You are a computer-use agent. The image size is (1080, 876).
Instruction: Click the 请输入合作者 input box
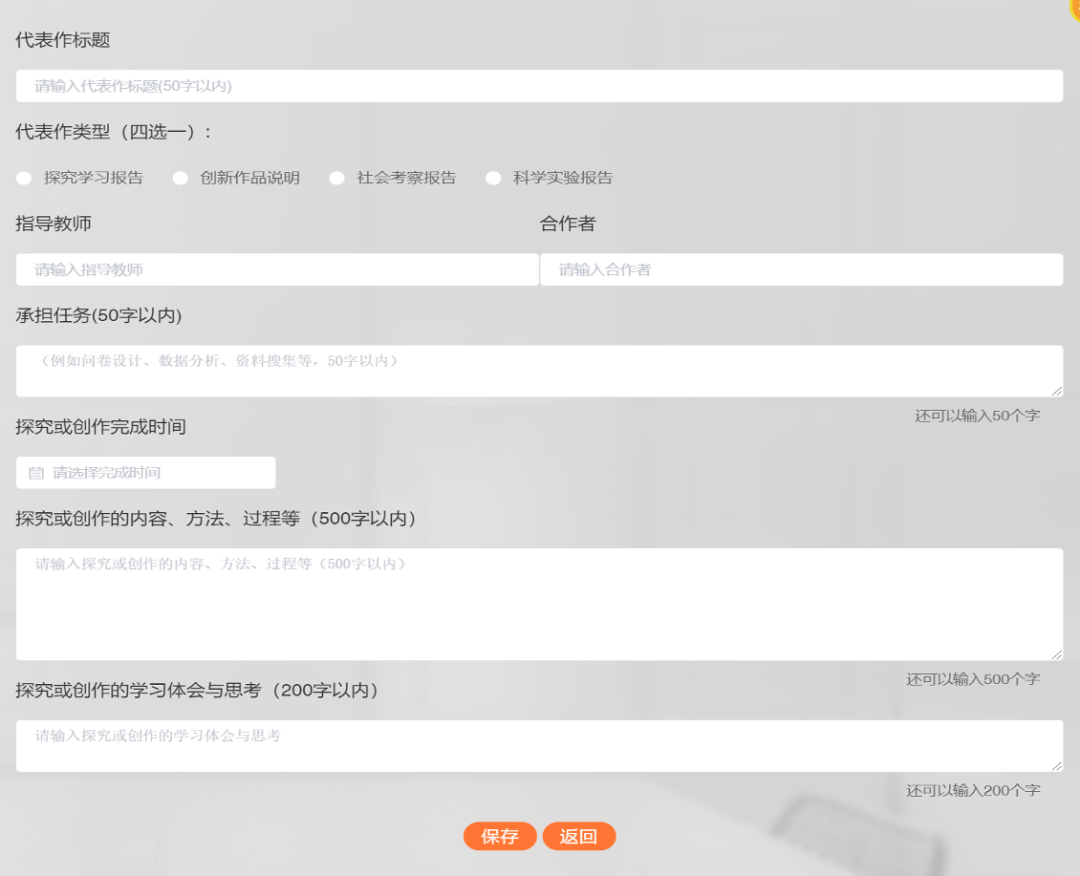pyautogui.click(x=801, y=270)
